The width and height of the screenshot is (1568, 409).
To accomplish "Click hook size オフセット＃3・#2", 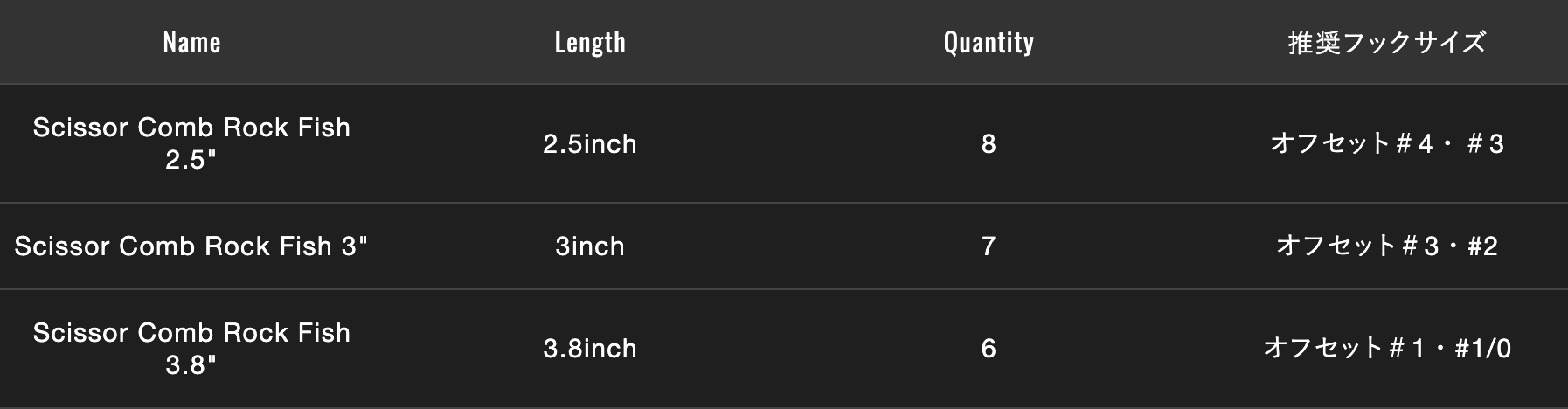I will coord(1387,246).
